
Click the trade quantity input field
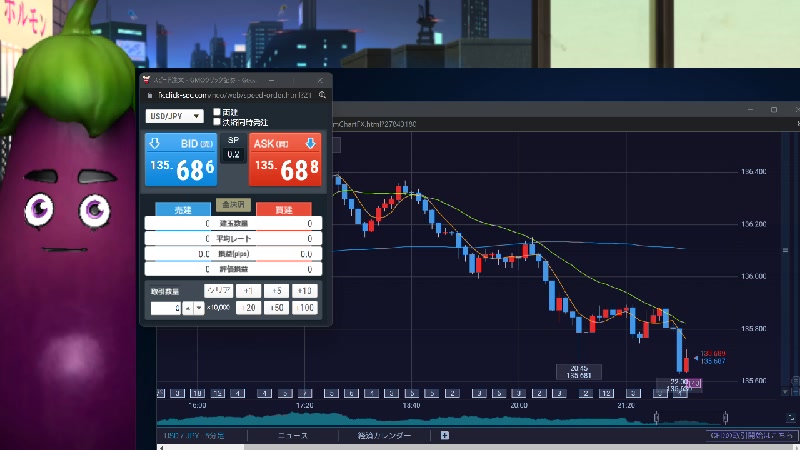pos(165,308)
